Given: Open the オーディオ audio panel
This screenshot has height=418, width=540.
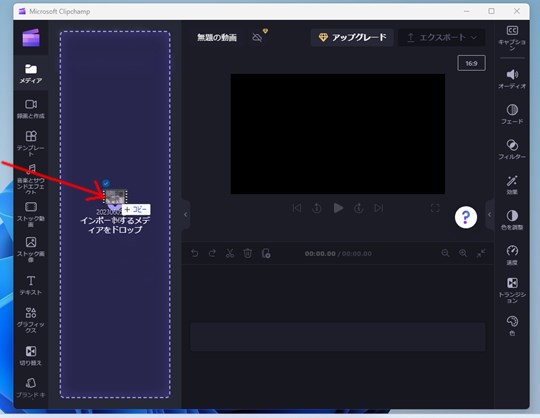Looking at the screenshot, I should tap(512, 79).
